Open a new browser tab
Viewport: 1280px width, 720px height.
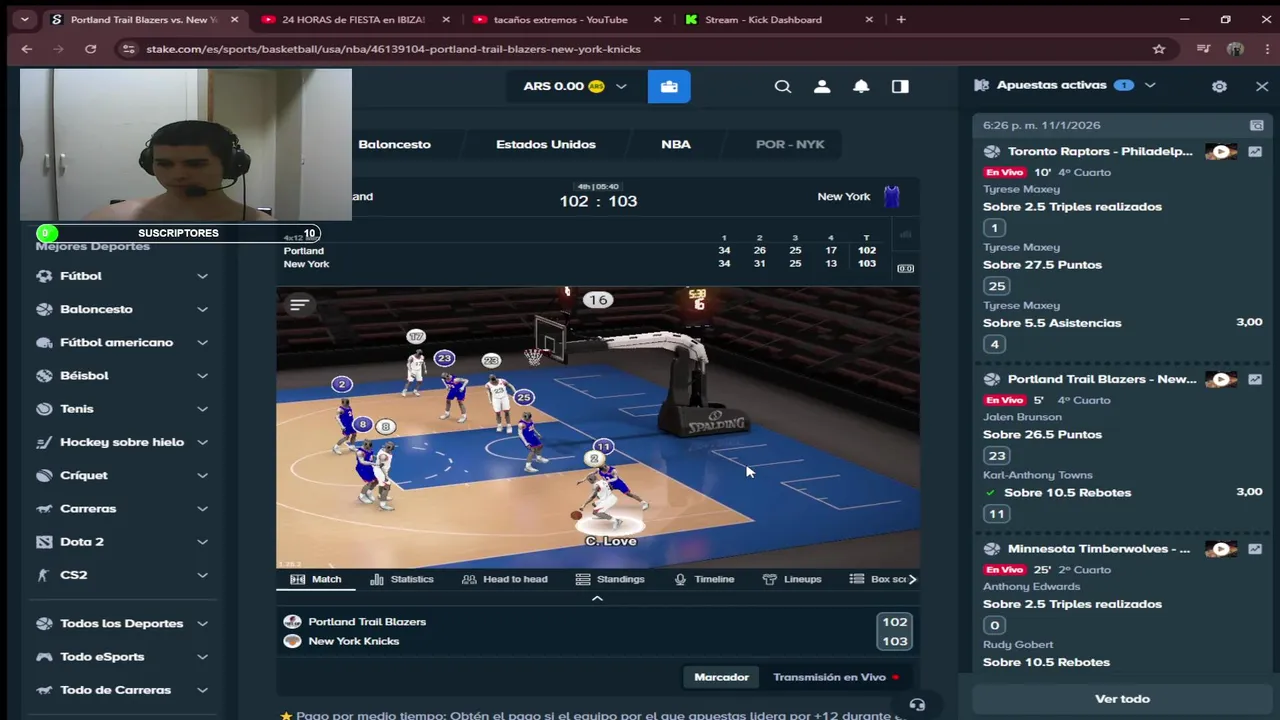(x=901, y=19)
